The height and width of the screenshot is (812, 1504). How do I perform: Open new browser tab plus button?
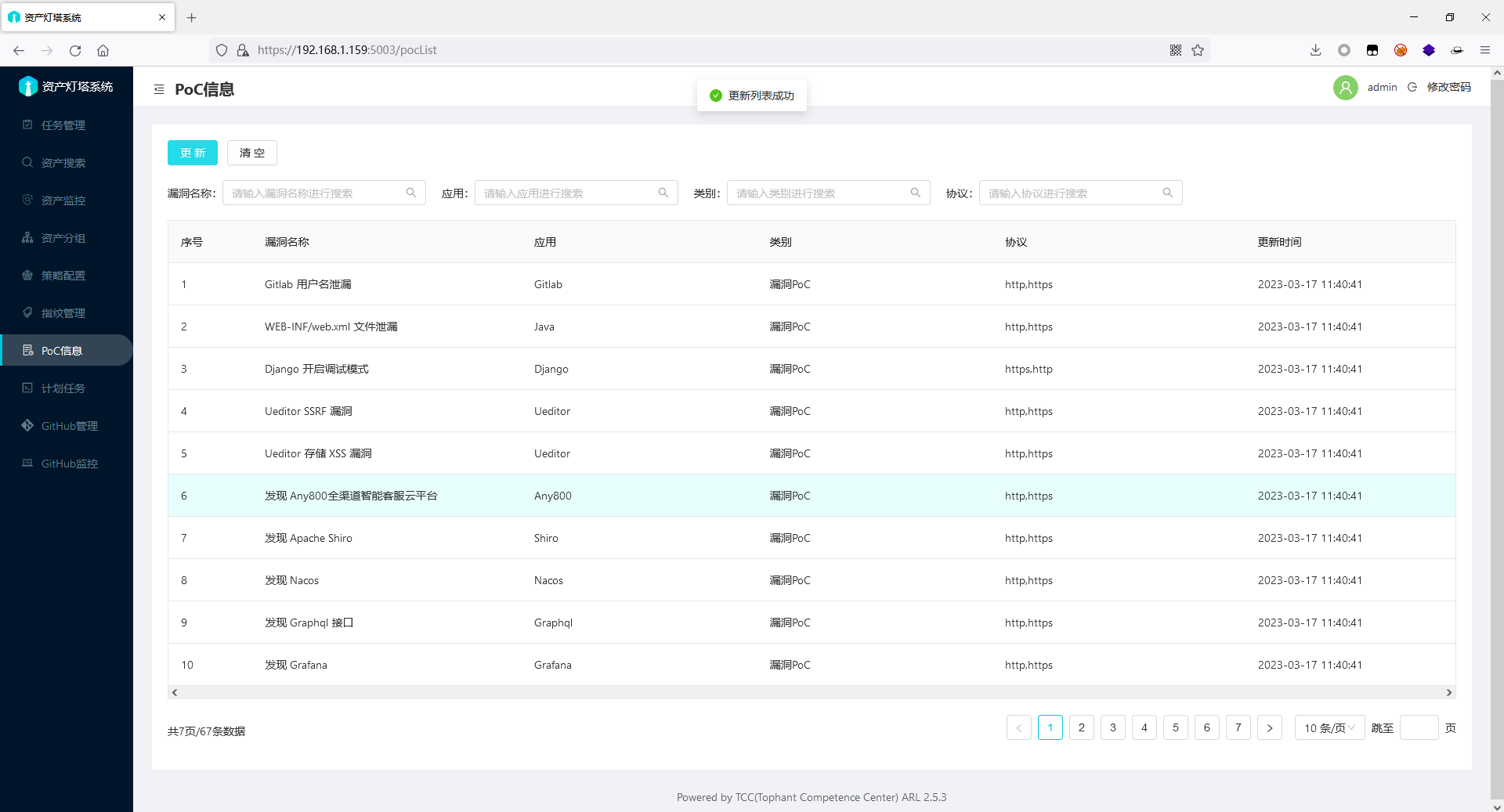[x=192, y=17]
